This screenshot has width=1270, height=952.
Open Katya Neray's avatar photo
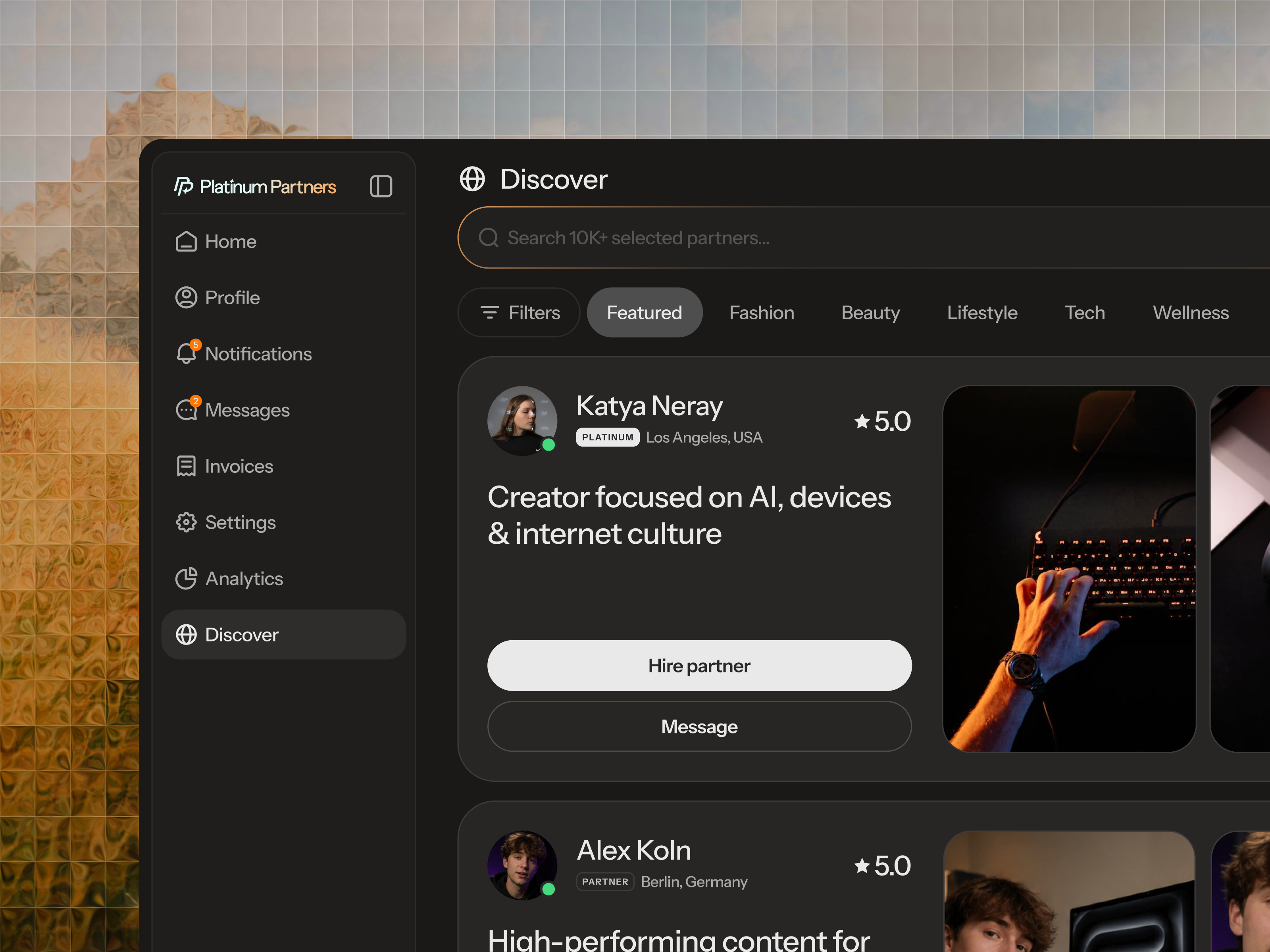pyautogui.click(x=522, y=420)
